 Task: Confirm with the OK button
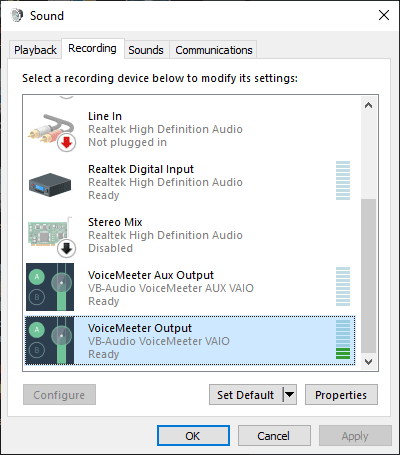(x=193, y=436)
